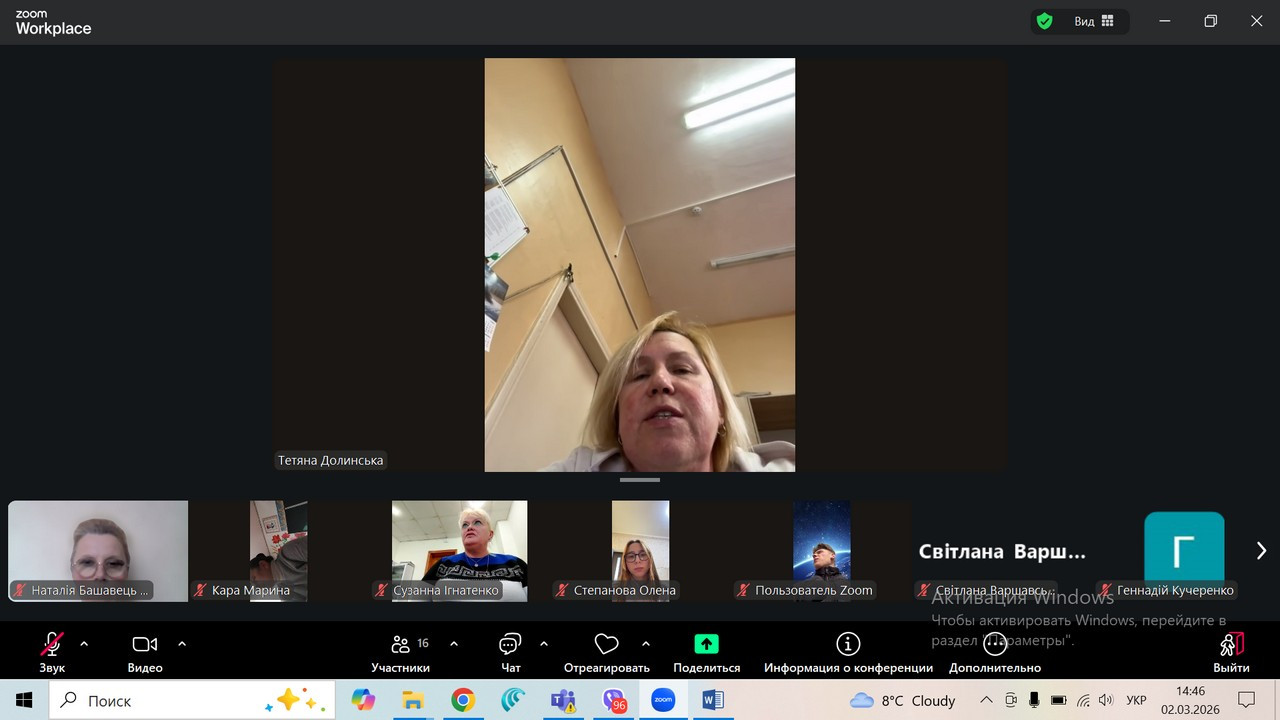This screenshot has width=1280, height=720.
Task: Toggle camera with Видео button
Action: click(x=145, y=645)
